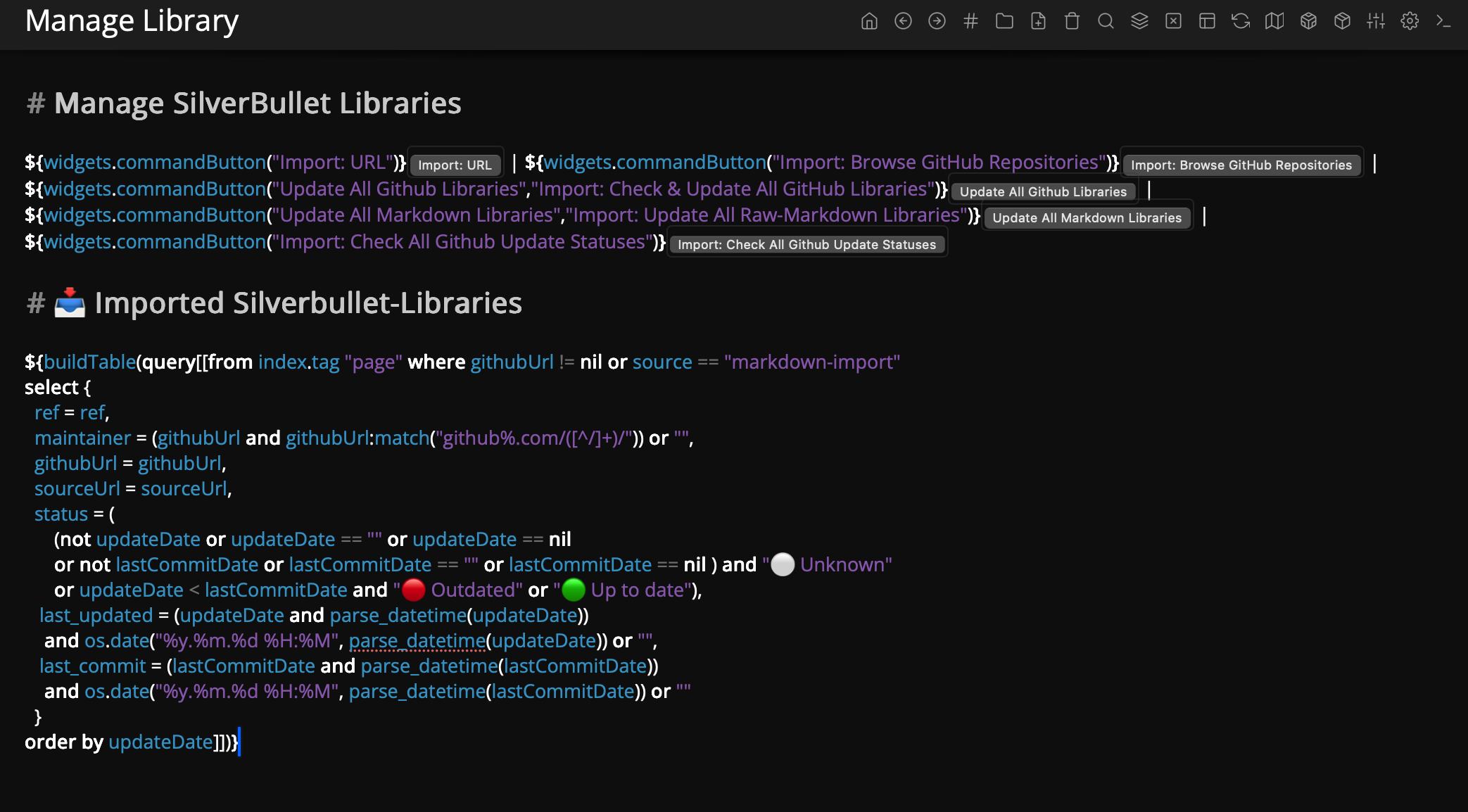The image size is (1468, 812).
Task: Create new page with file-plus icon
Action: tap(1038, 21)
